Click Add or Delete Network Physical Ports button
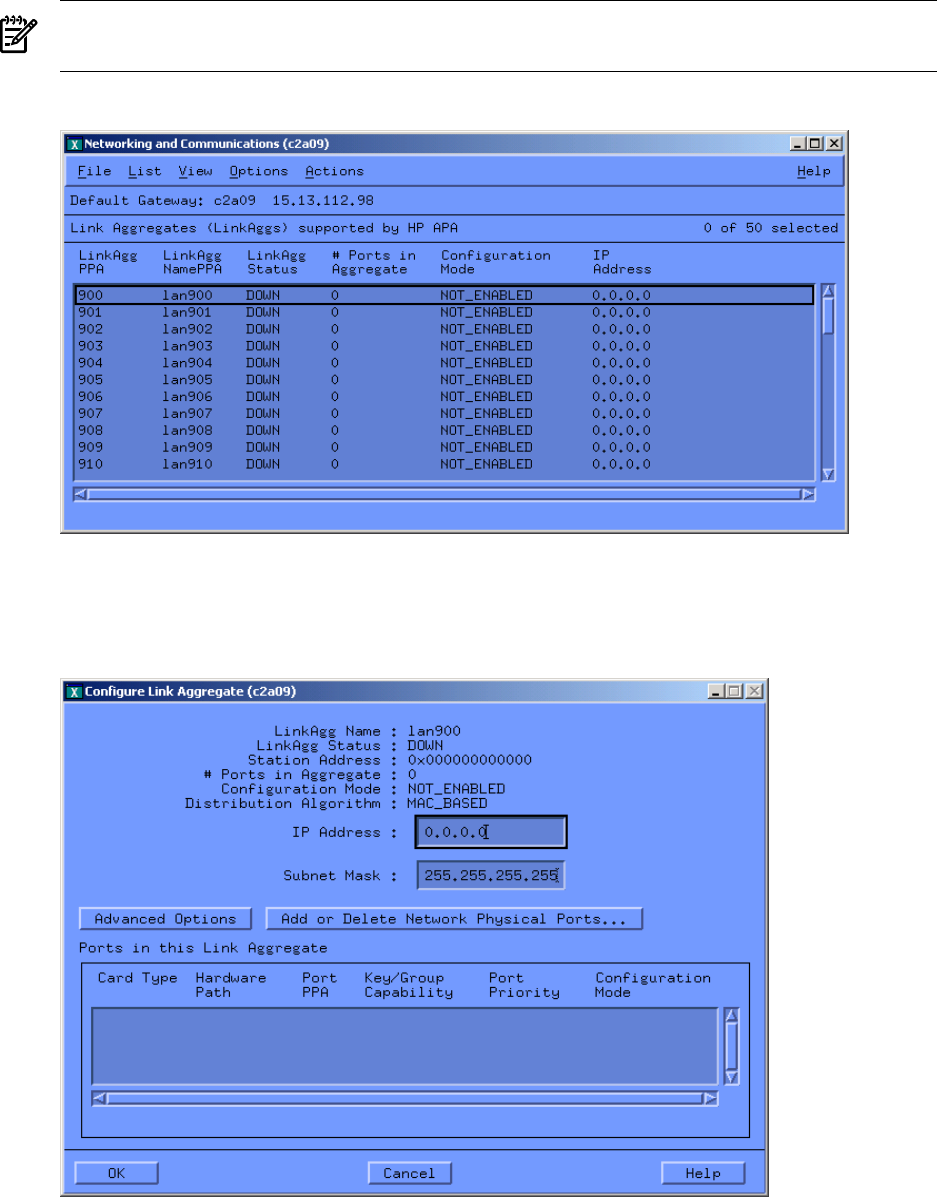This screenshot has width=937, height=1197. 454,919
